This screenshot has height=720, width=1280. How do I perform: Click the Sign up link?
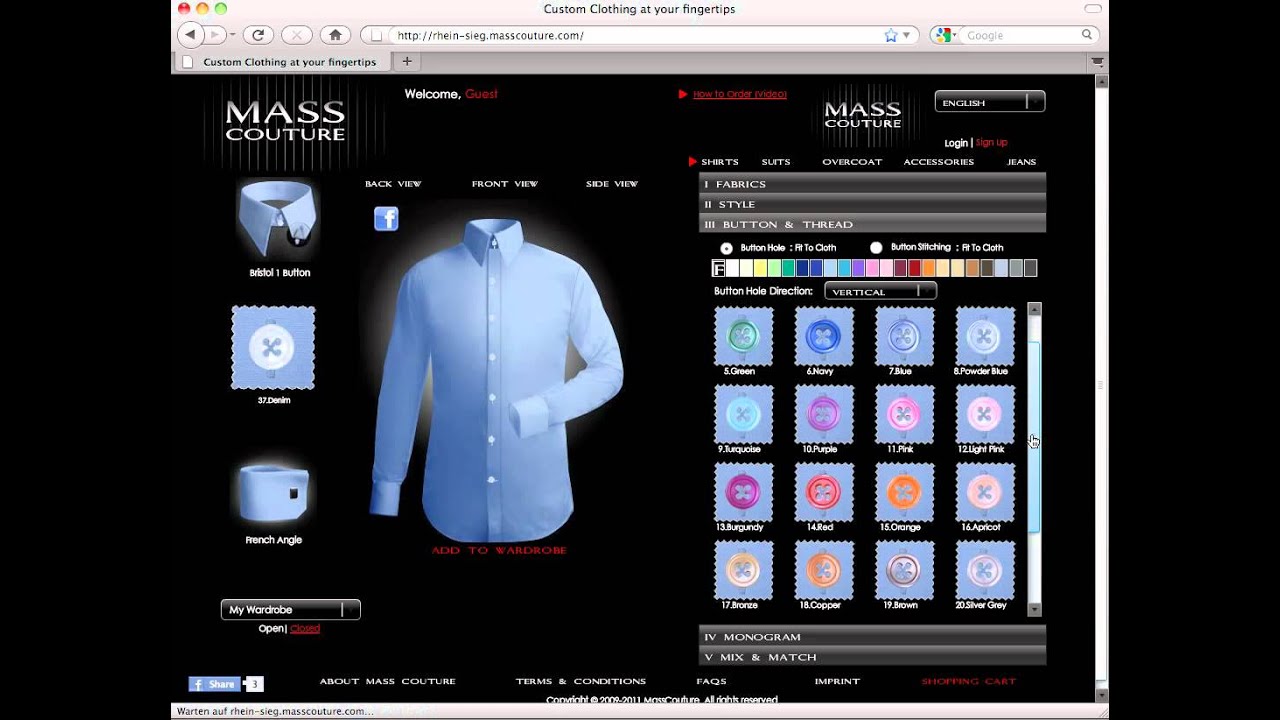pos(991,143)
